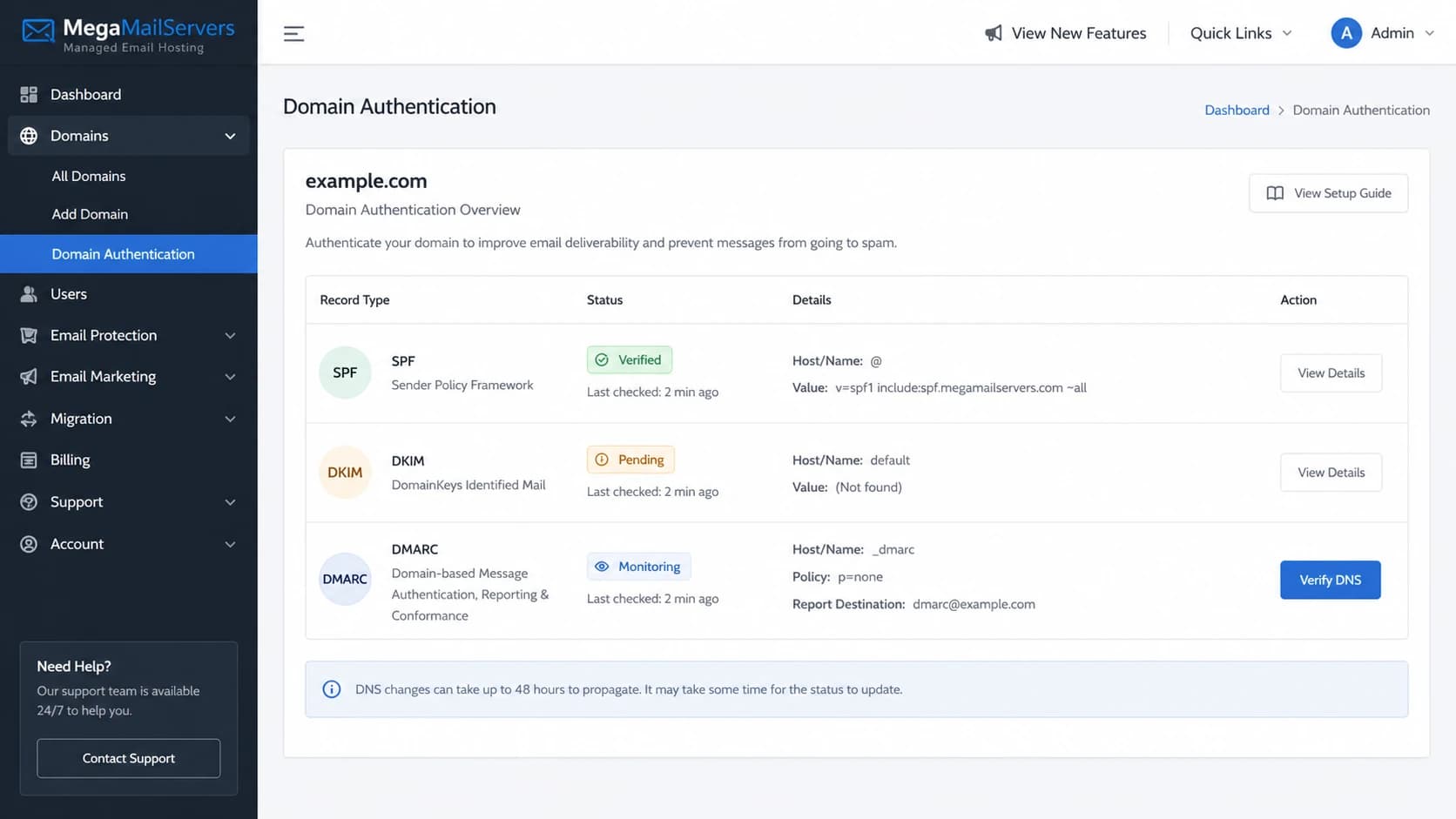Click the Support lifebuoy icon

tap(29, 502)
